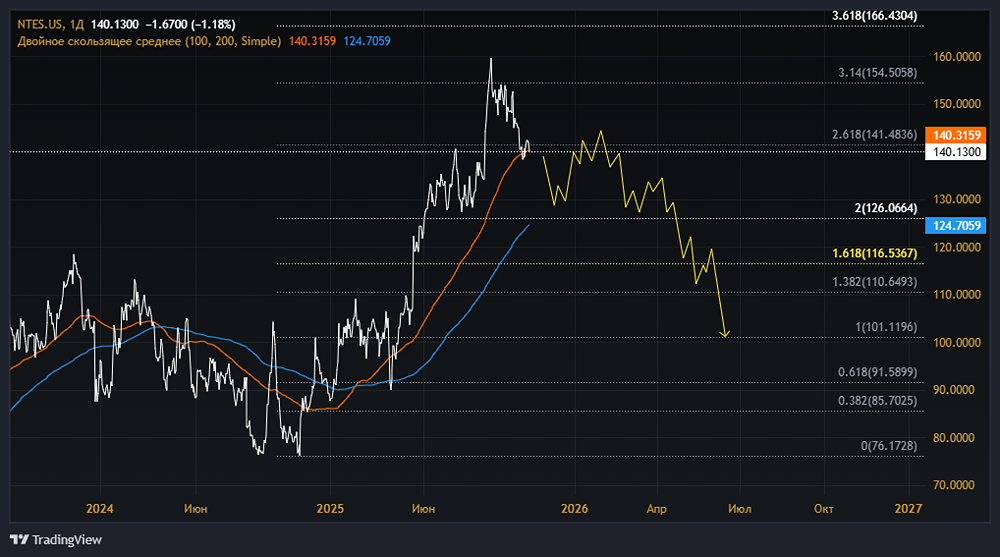Click the 160.0000 price scale label

[956, 57]
